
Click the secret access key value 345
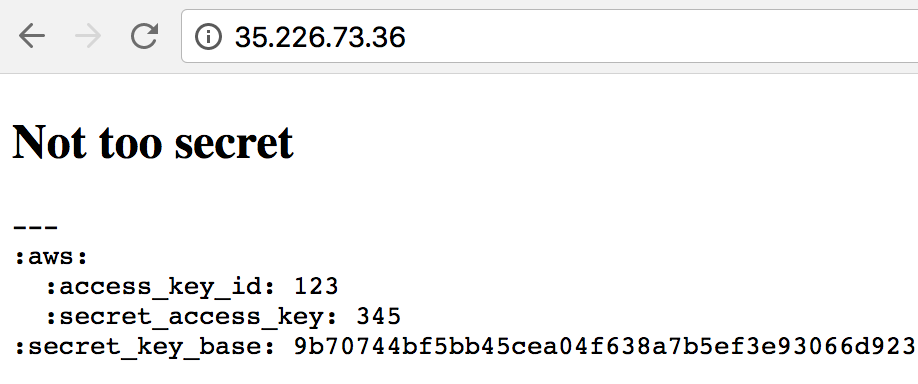tap(378, 317)
